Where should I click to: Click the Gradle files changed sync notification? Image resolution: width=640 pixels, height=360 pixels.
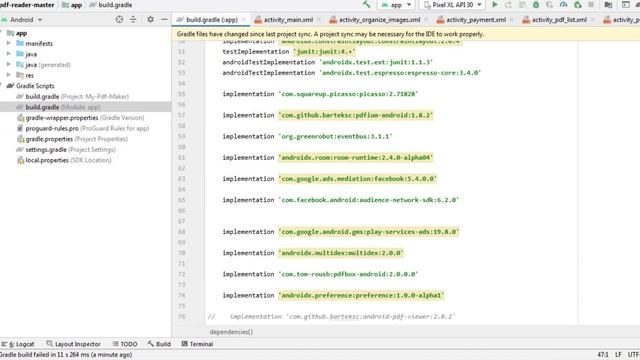(x=331, y=34)
